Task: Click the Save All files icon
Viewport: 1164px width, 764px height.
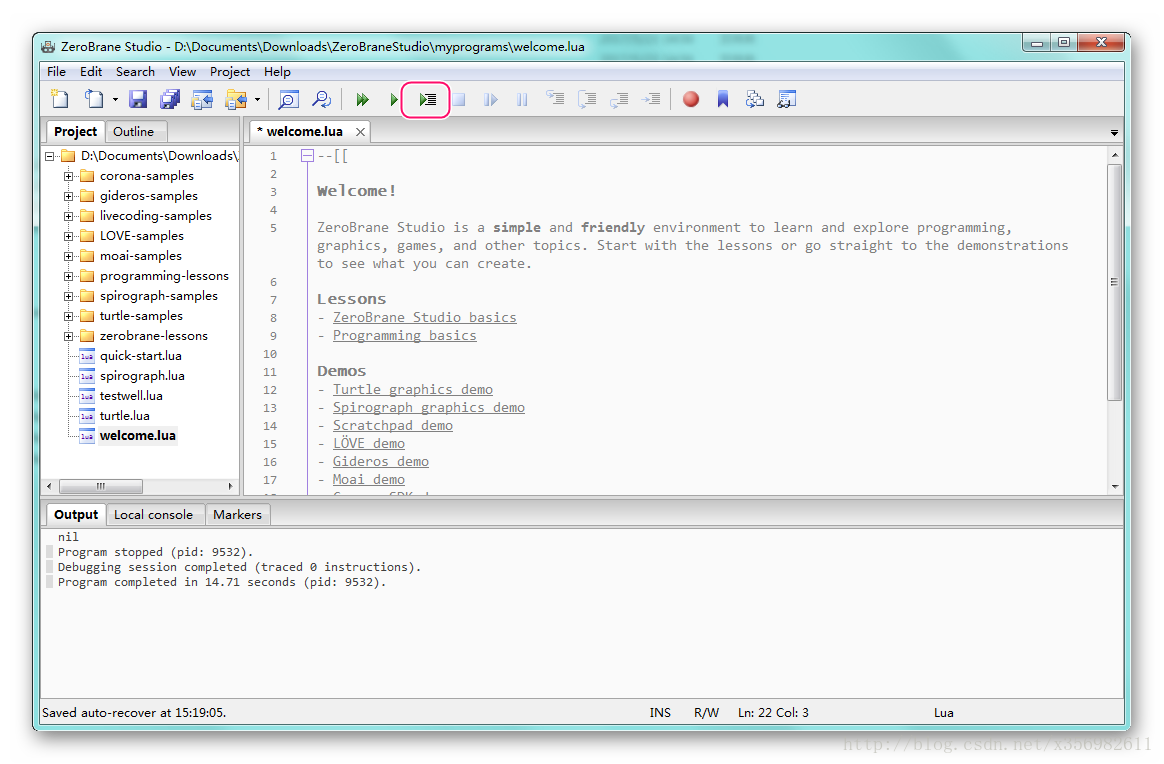Action: click(x=170, y=99)
